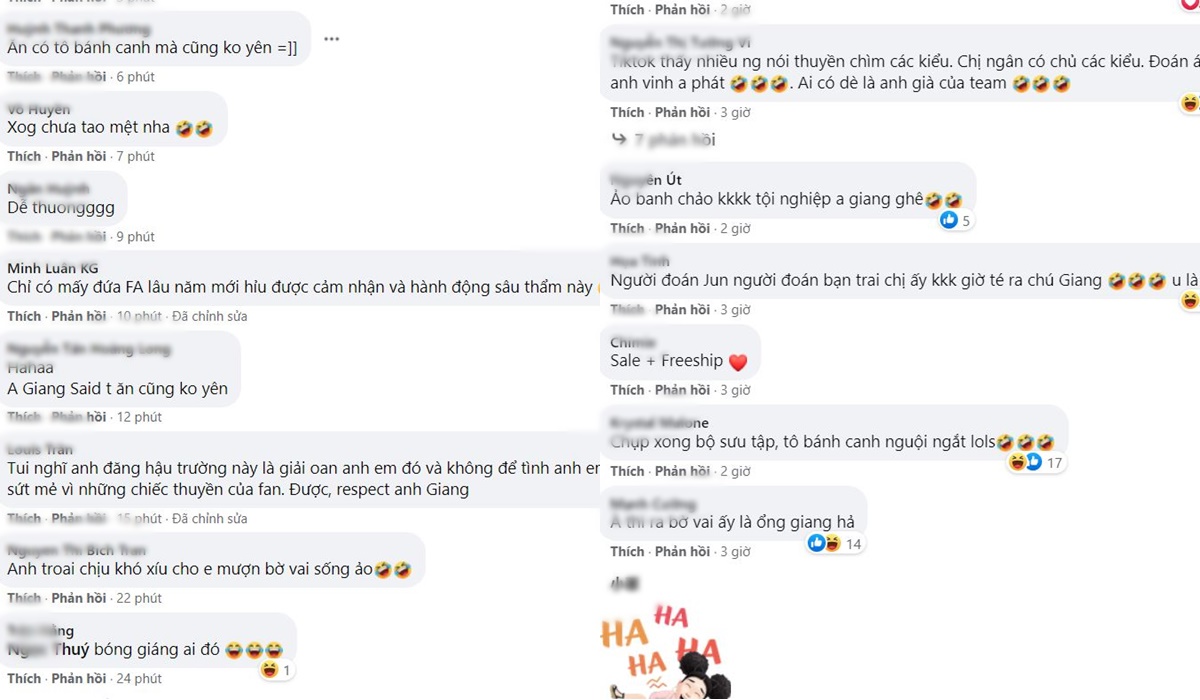Open the Krystal Malone commenter profile
The height and width of the screenshot is (700, 1200).
click(659, 423)
